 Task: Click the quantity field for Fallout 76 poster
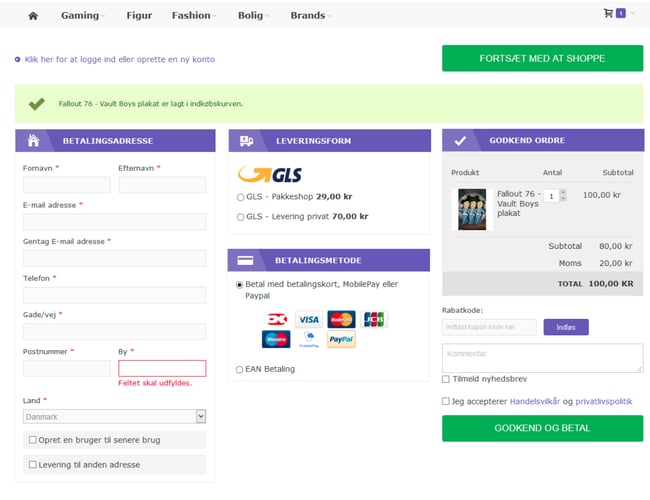pyautogui.click(x=552, y=196)
